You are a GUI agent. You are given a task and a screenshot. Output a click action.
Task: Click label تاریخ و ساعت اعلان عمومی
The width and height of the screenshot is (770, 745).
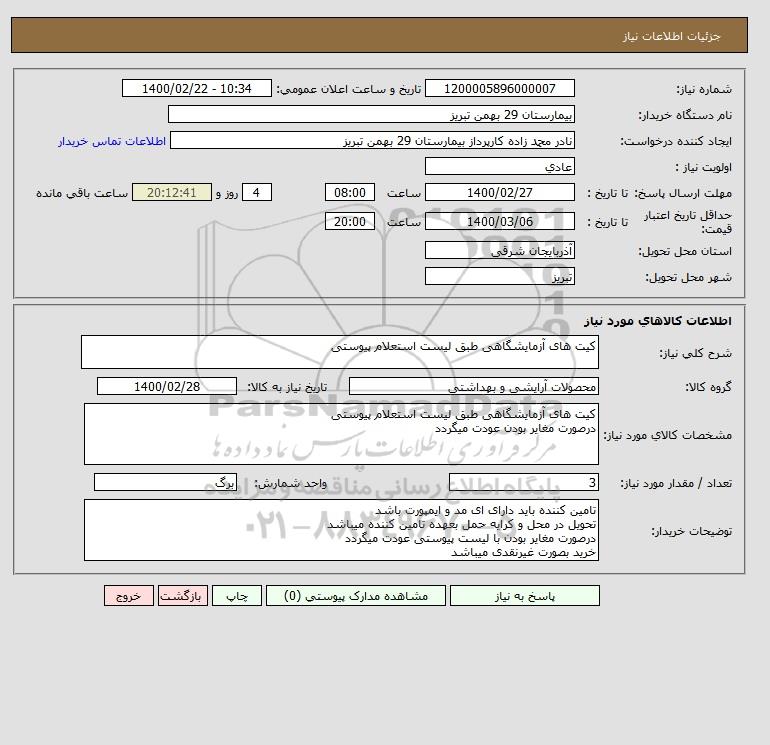coord(349,89)
